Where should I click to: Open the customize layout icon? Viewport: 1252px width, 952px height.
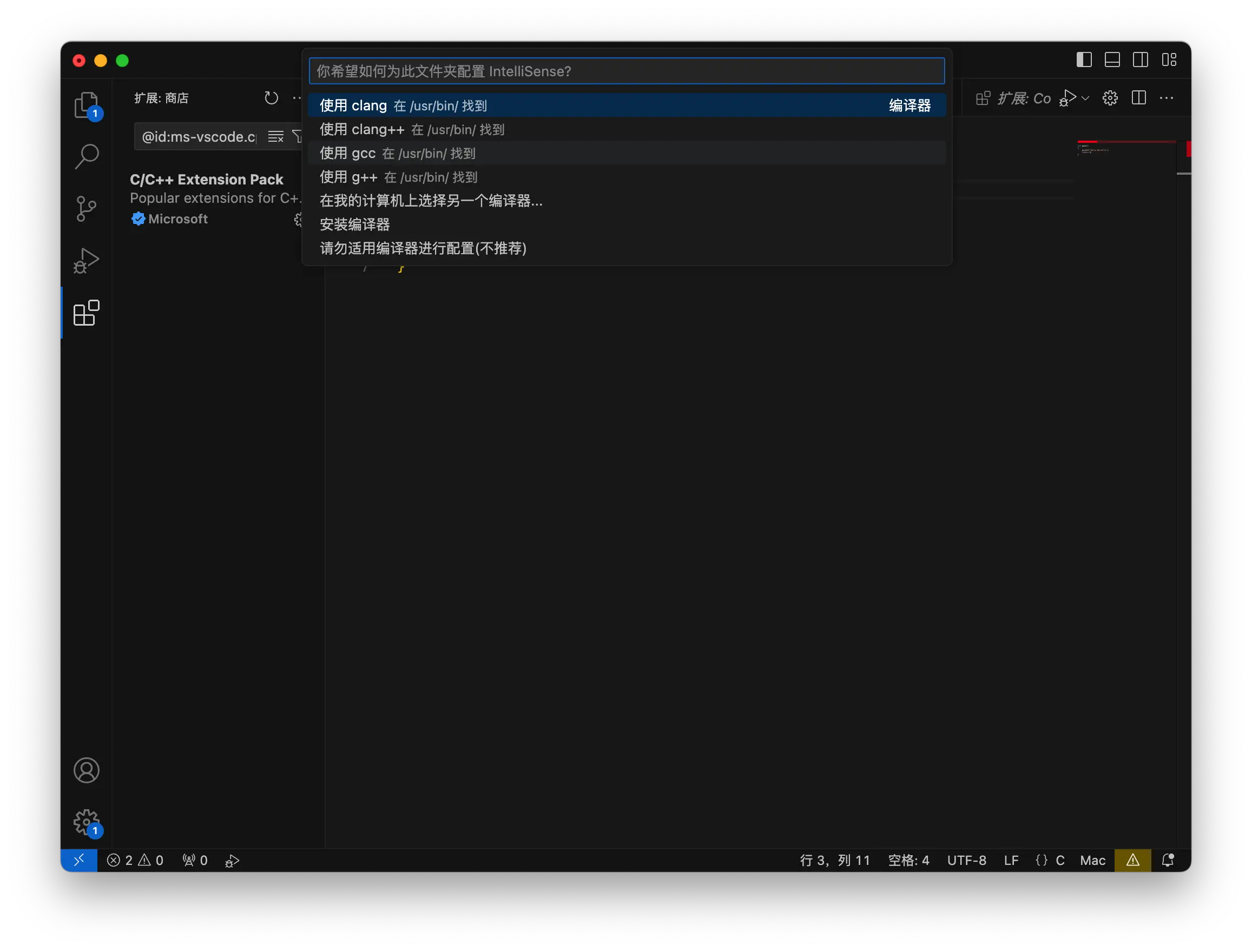[x=1169, y=59]
